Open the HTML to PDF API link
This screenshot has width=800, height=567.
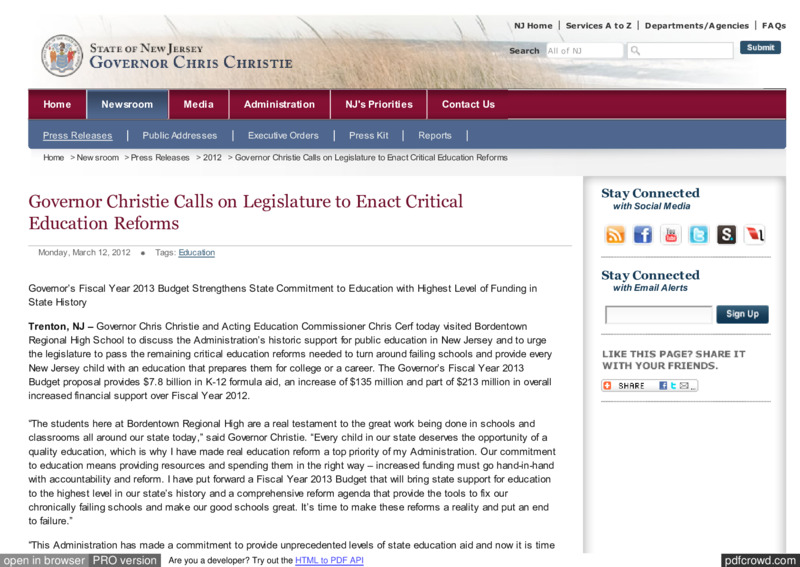point(329,560)
